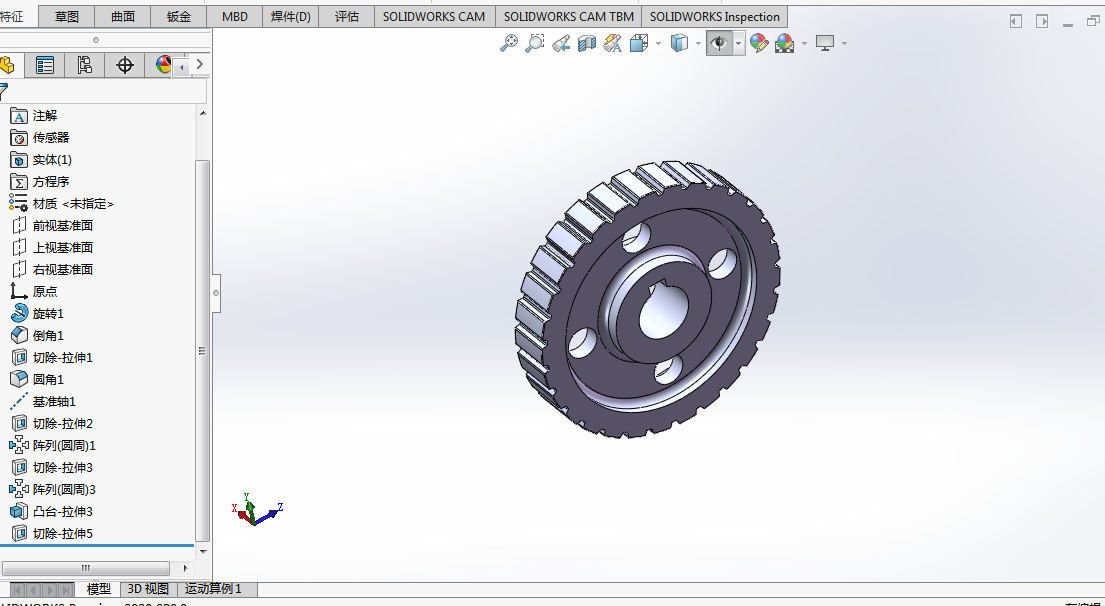1105x606 pixels.
Task: Open the PropertyManager tab
Action: (x=44, y=66)
